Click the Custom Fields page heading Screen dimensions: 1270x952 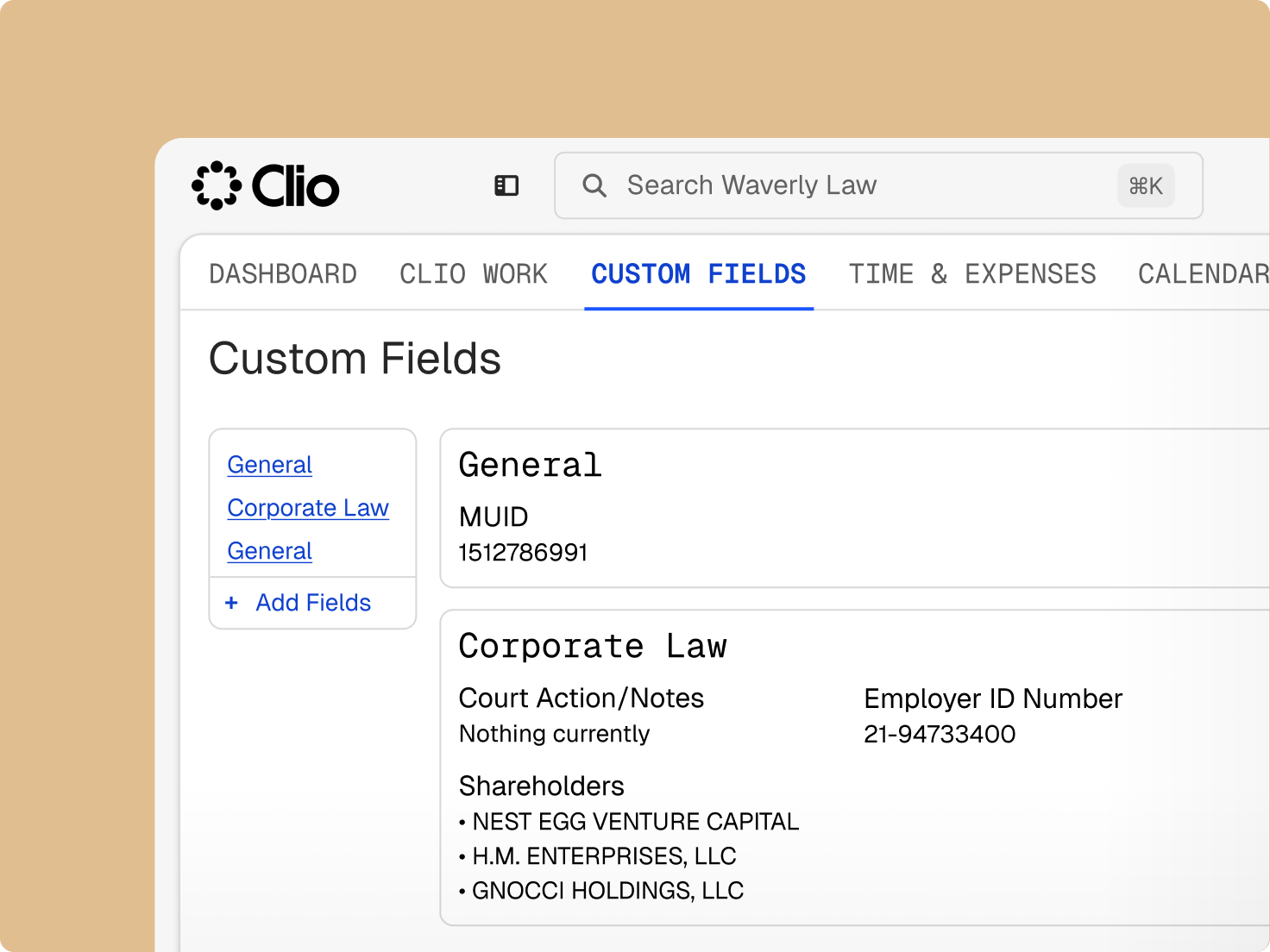(355, 359)
